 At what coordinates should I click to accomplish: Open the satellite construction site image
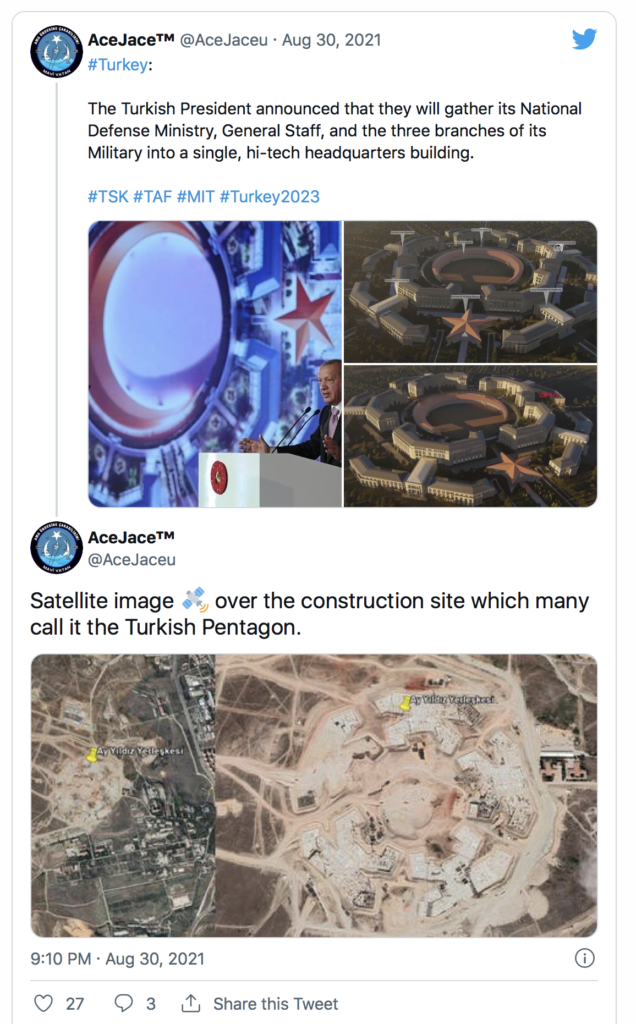[314, 795]
